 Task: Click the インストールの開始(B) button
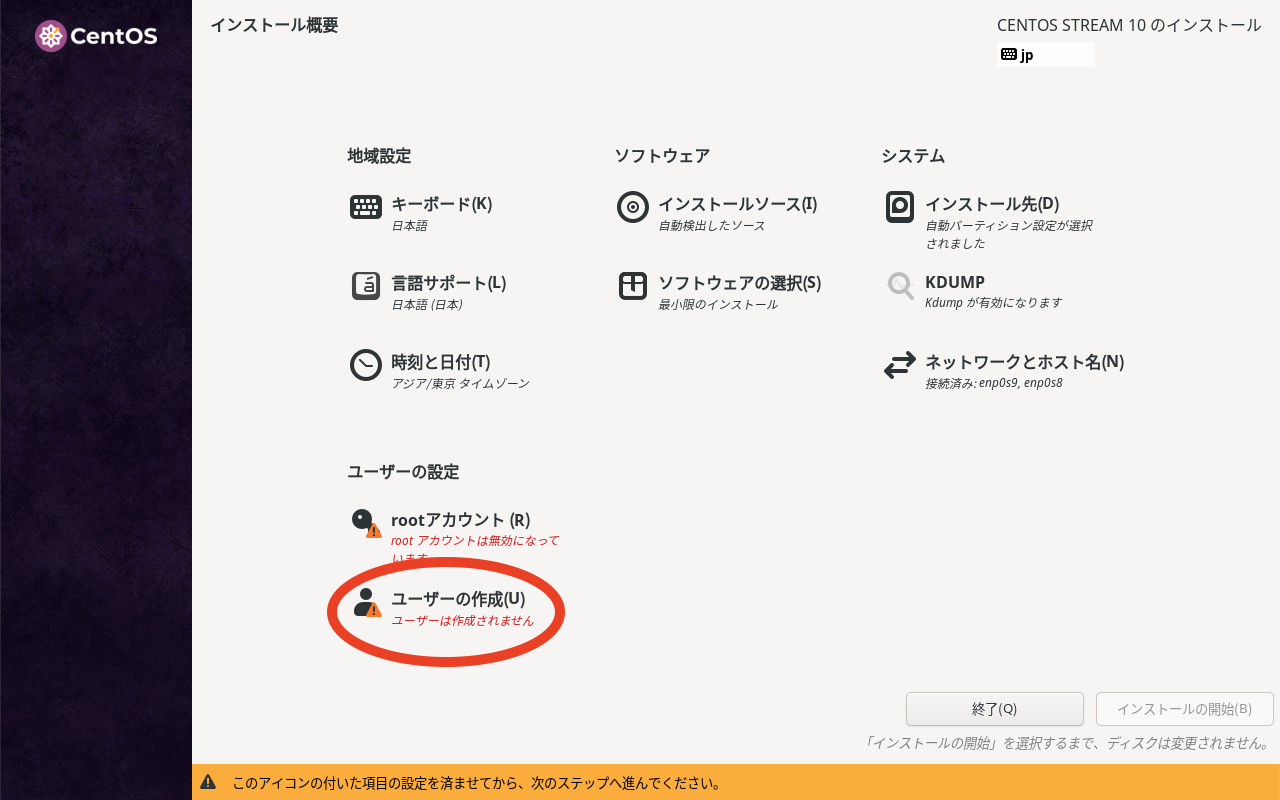(x=1185, y=709)
